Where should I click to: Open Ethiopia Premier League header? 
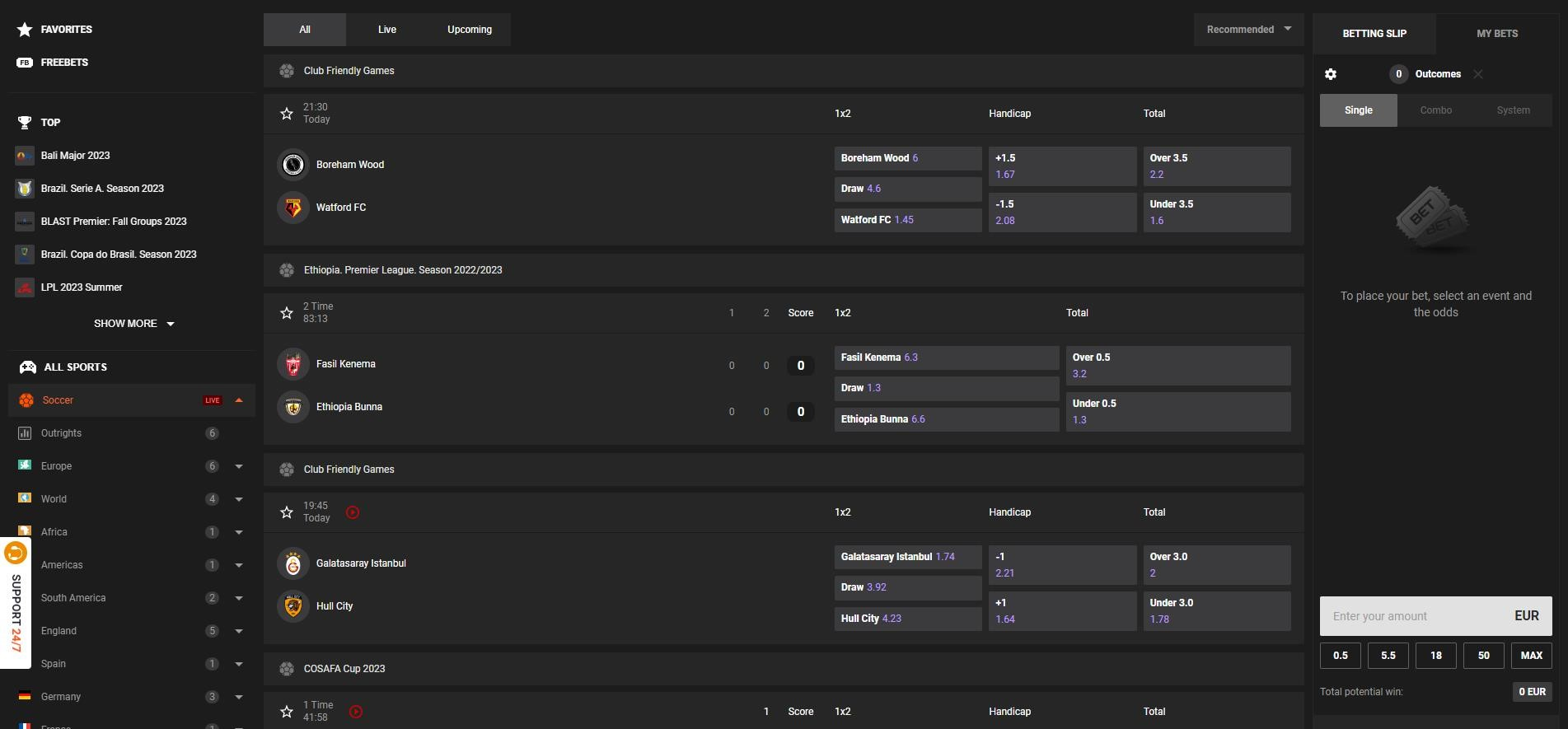pyautogui.click(x=784, y=270)
